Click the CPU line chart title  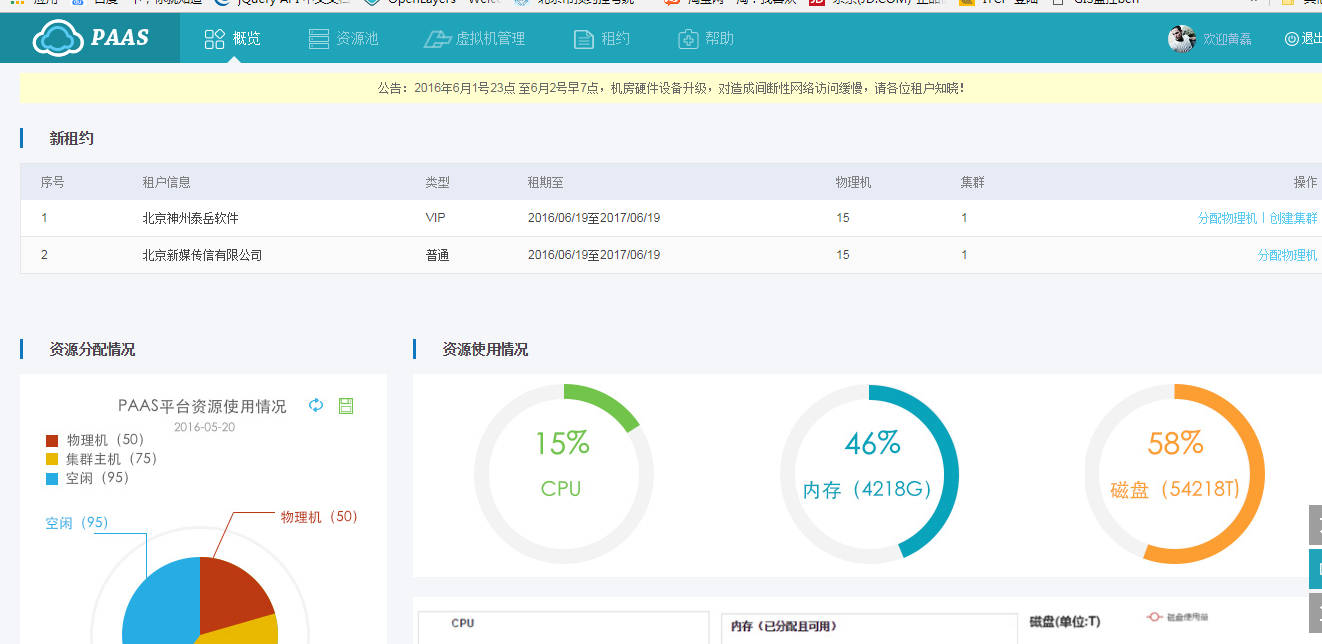tap(462, 623)
